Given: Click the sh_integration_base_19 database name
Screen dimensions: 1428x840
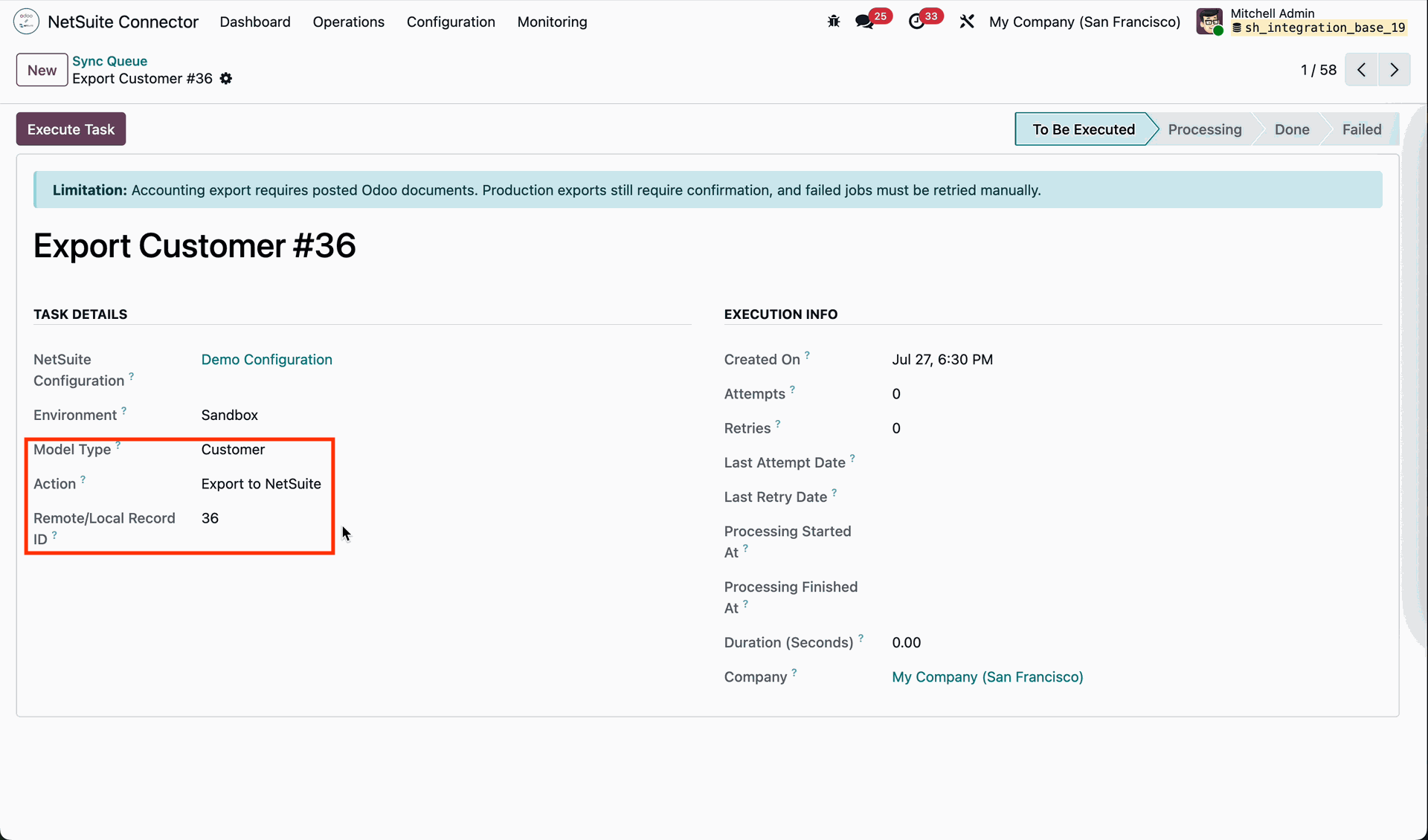Looking at the screenshot, I should tap(1325, 28).
